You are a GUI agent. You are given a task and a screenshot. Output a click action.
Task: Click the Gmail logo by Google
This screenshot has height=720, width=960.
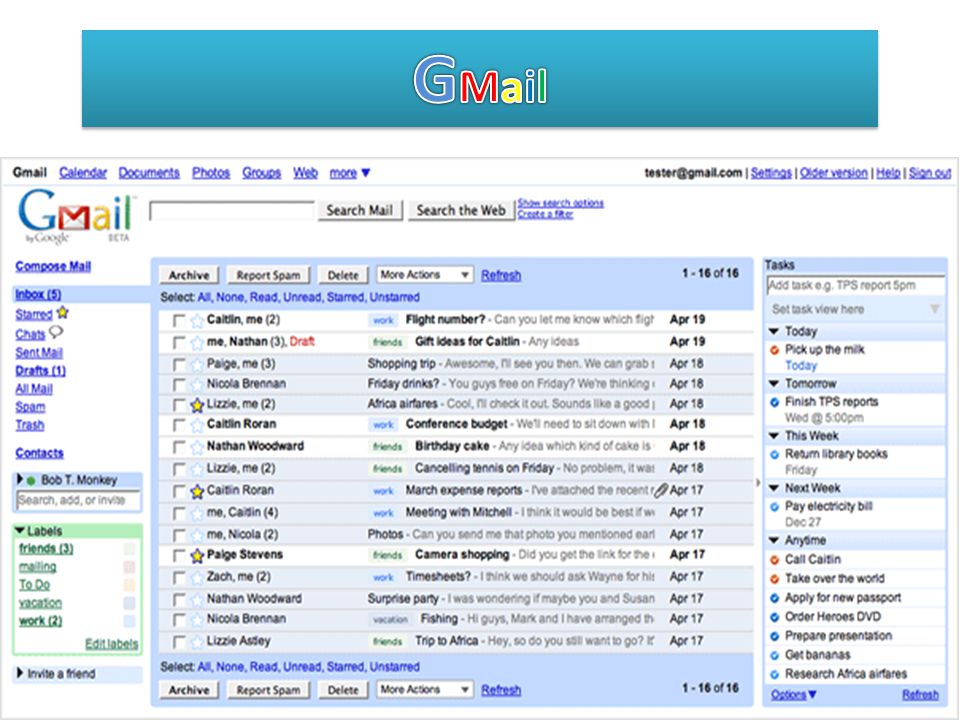(77, 216)
